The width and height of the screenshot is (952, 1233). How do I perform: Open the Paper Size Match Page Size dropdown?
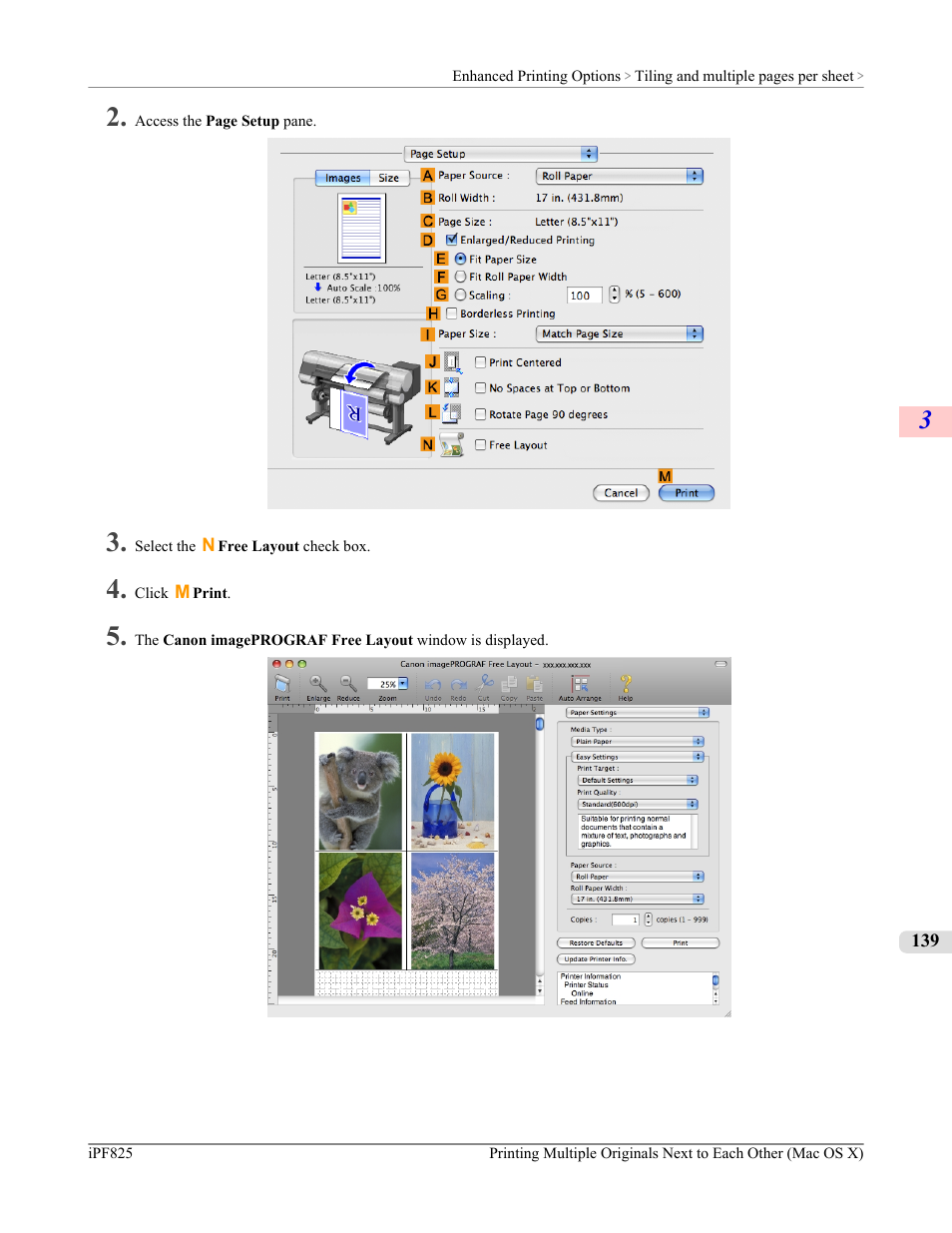point(620,333)
